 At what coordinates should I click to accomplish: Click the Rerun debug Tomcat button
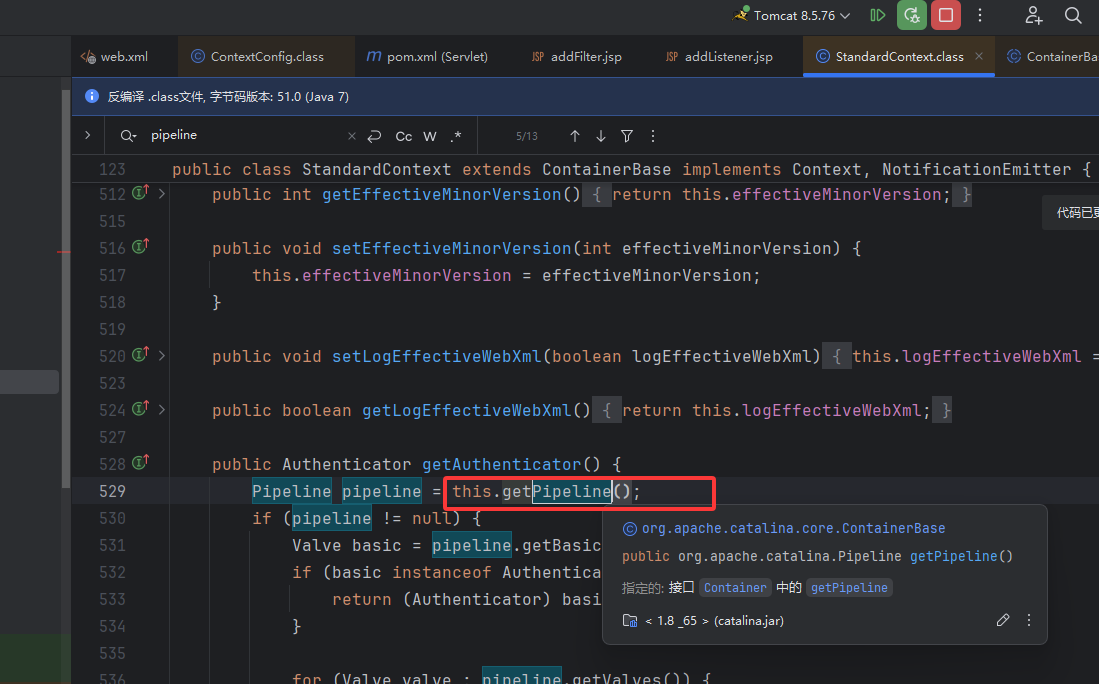pos(911,15)
